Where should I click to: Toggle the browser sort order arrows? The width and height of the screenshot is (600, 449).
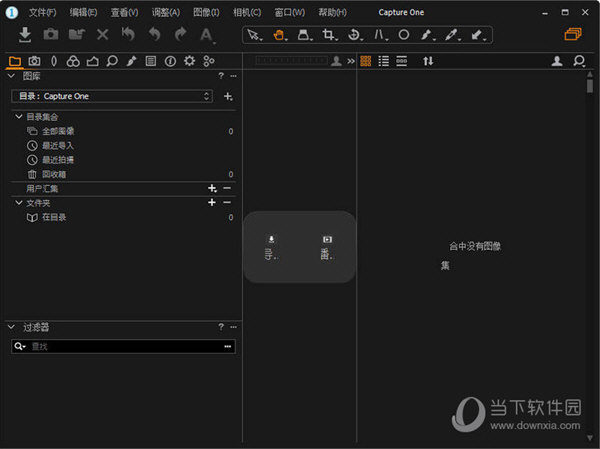(x=428, y=61)
